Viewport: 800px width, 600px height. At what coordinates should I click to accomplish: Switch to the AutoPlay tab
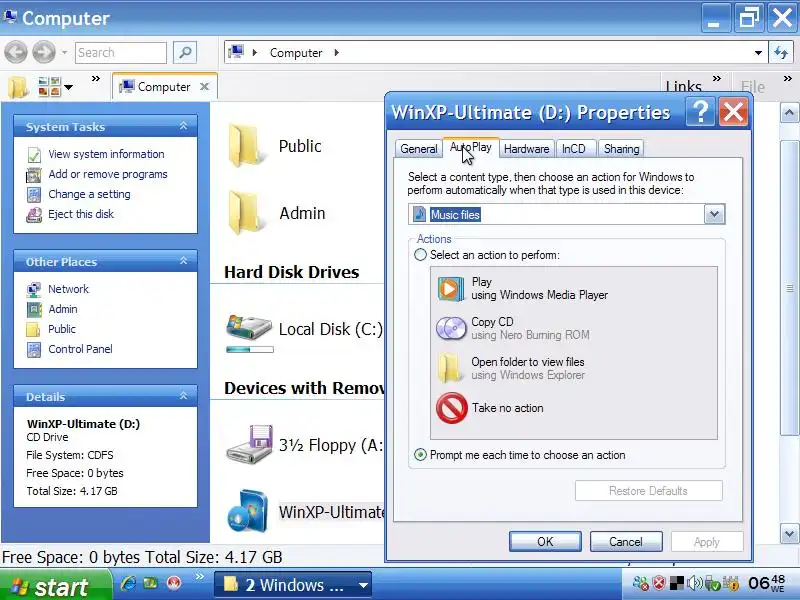tap(470, 147)
